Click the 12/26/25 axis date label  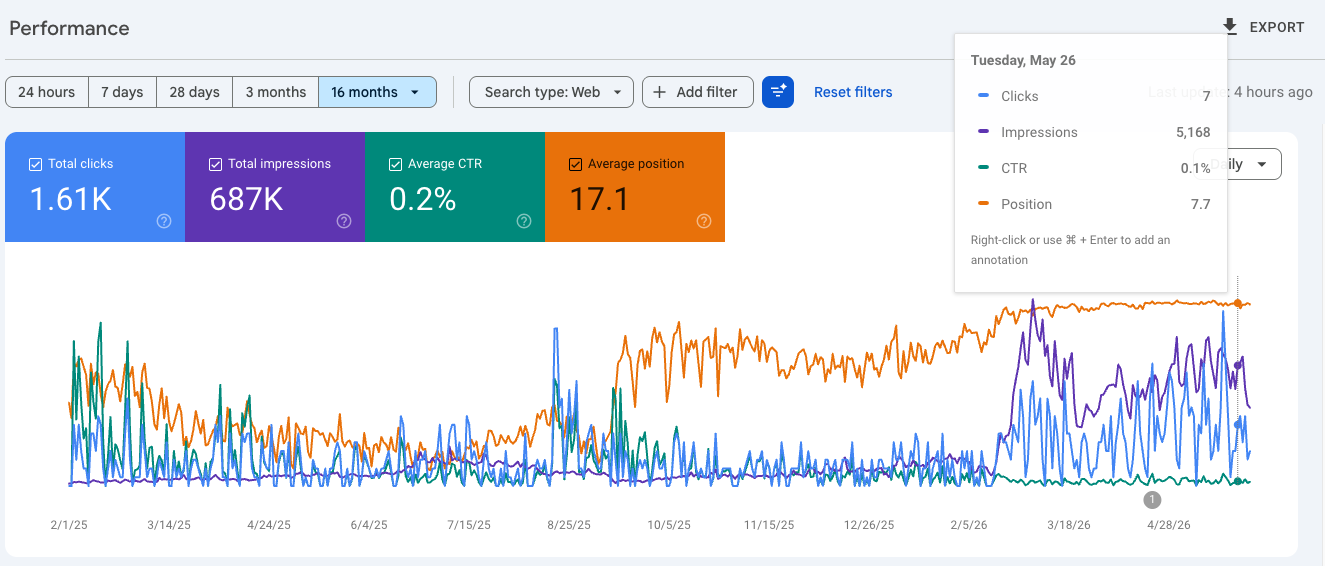point(869,524)
